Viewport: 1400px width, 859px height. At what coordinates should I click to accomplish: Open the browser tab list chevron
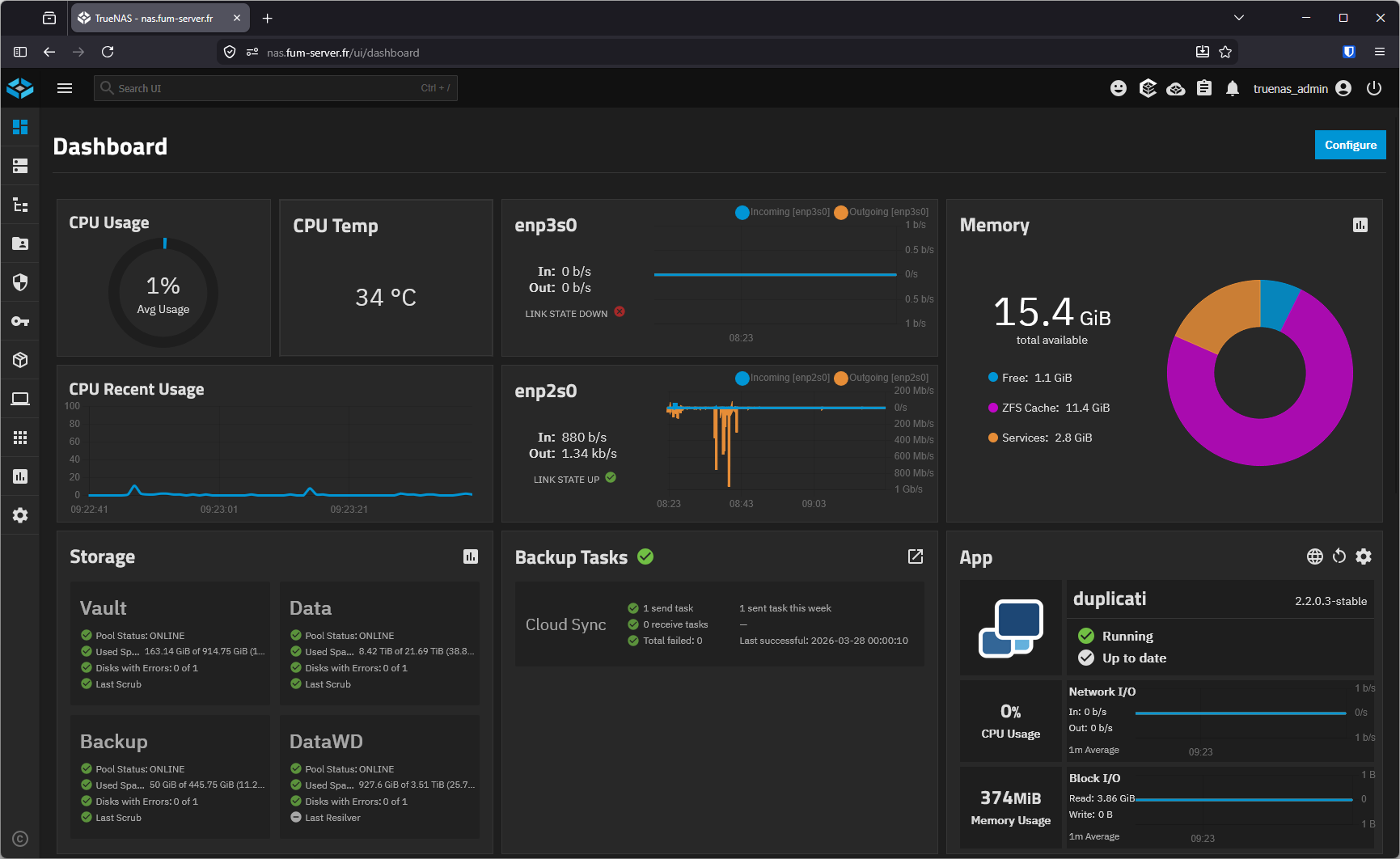(1239, 17)
